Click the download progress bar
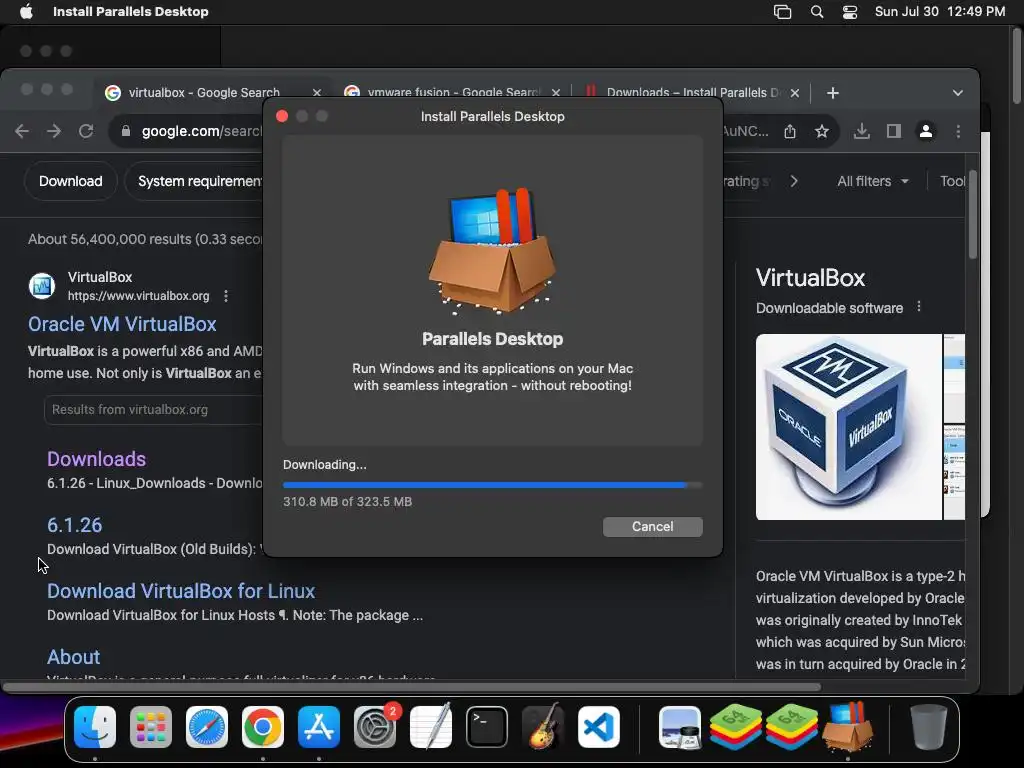The image size is (1024, 768). click(492, 485)
